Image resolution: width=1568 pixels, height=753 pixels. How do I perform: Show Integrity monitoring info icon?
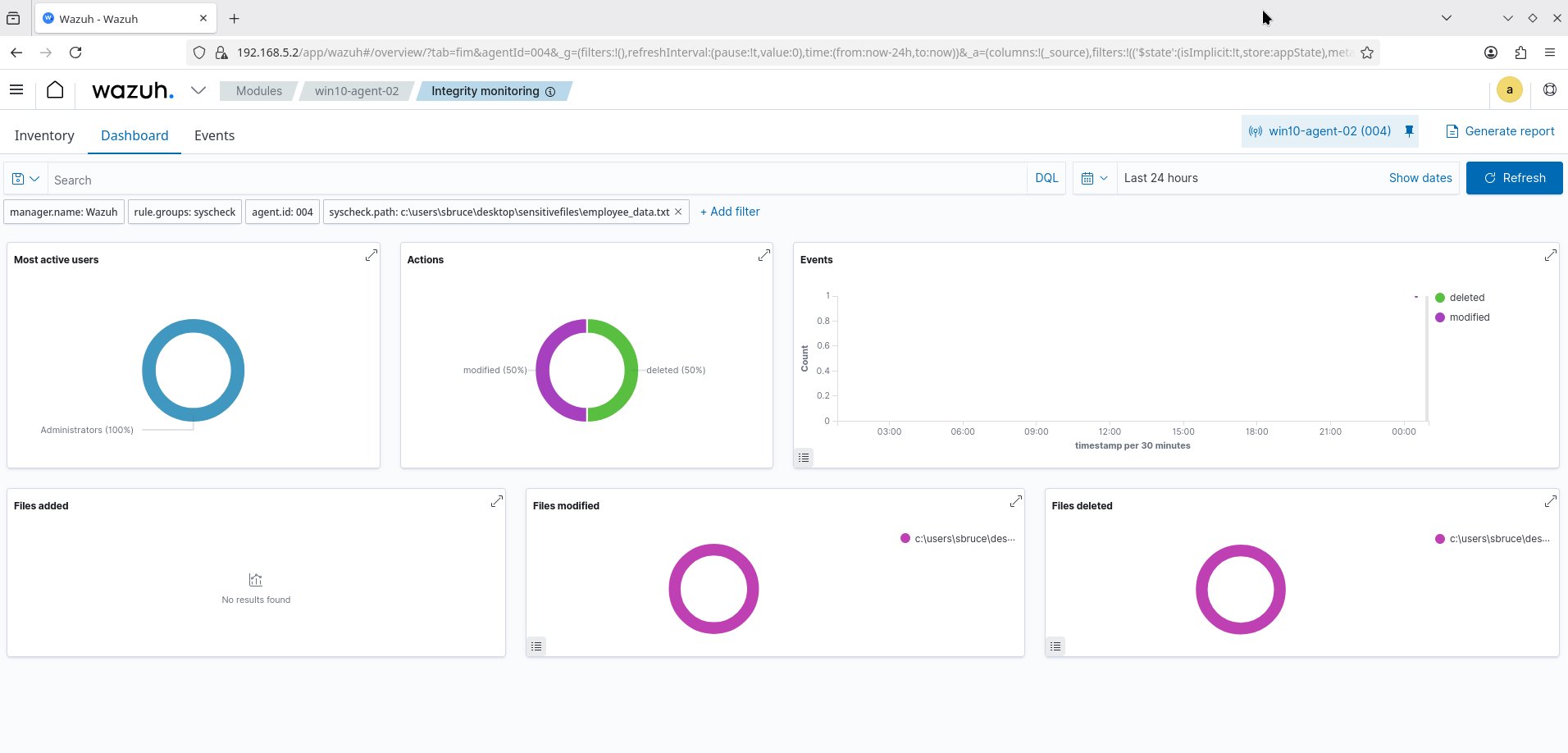550,92
